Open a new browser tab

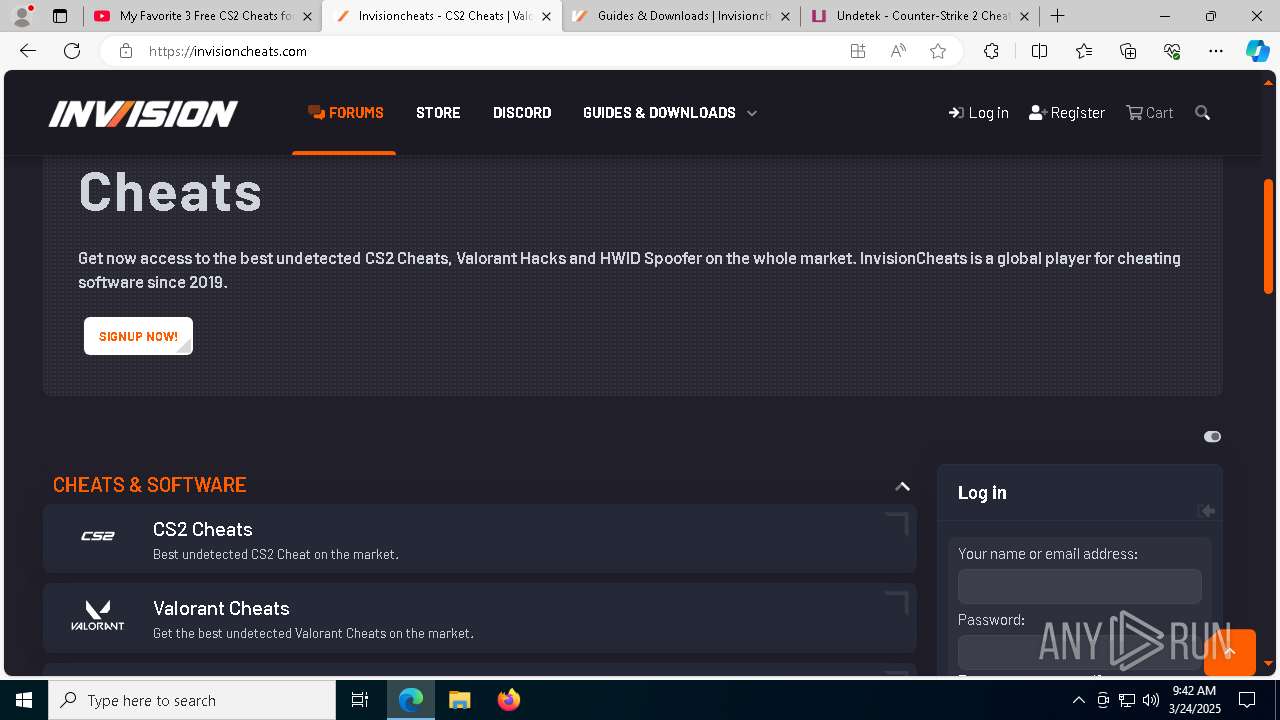coord(1057,16)
